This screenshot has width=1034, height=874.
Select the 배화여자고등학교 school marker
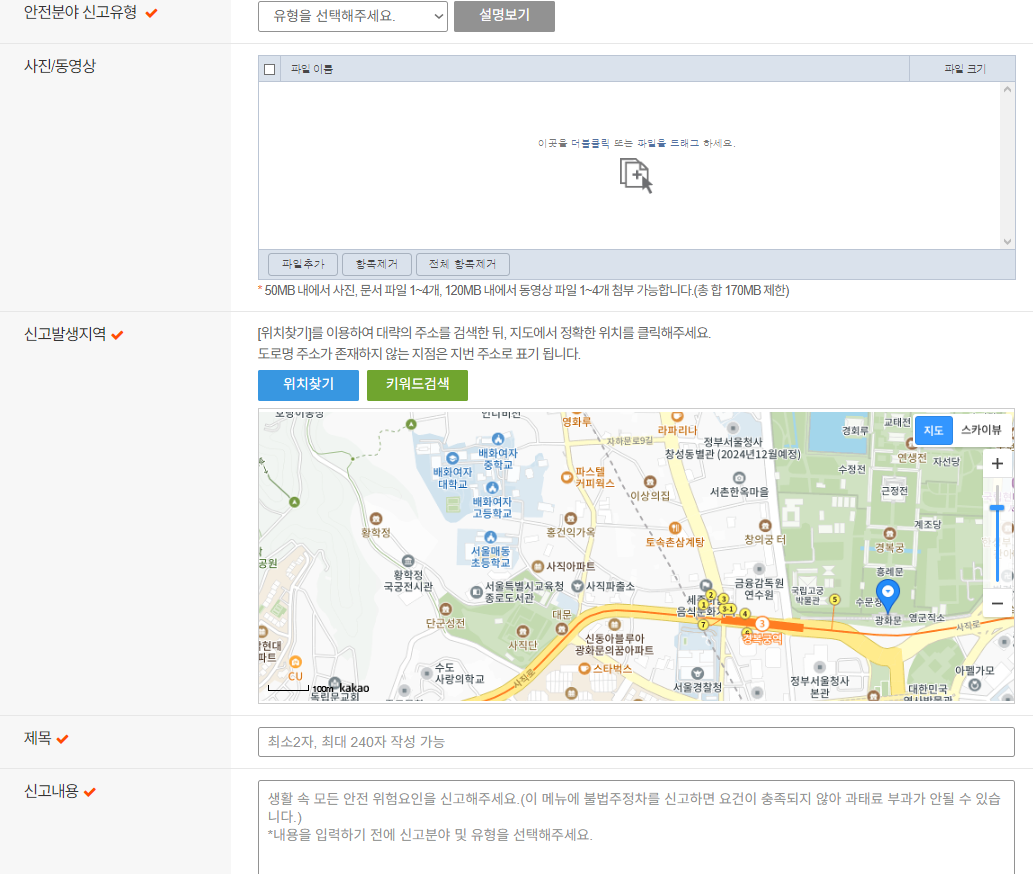(493, 487)
